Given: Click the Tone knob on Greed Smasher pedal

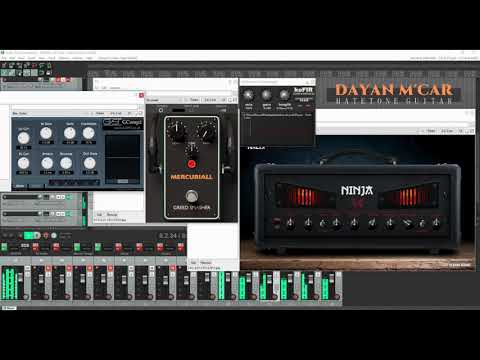Looking at the screenshot, I should pyautogui.click(x=192, y=151).
